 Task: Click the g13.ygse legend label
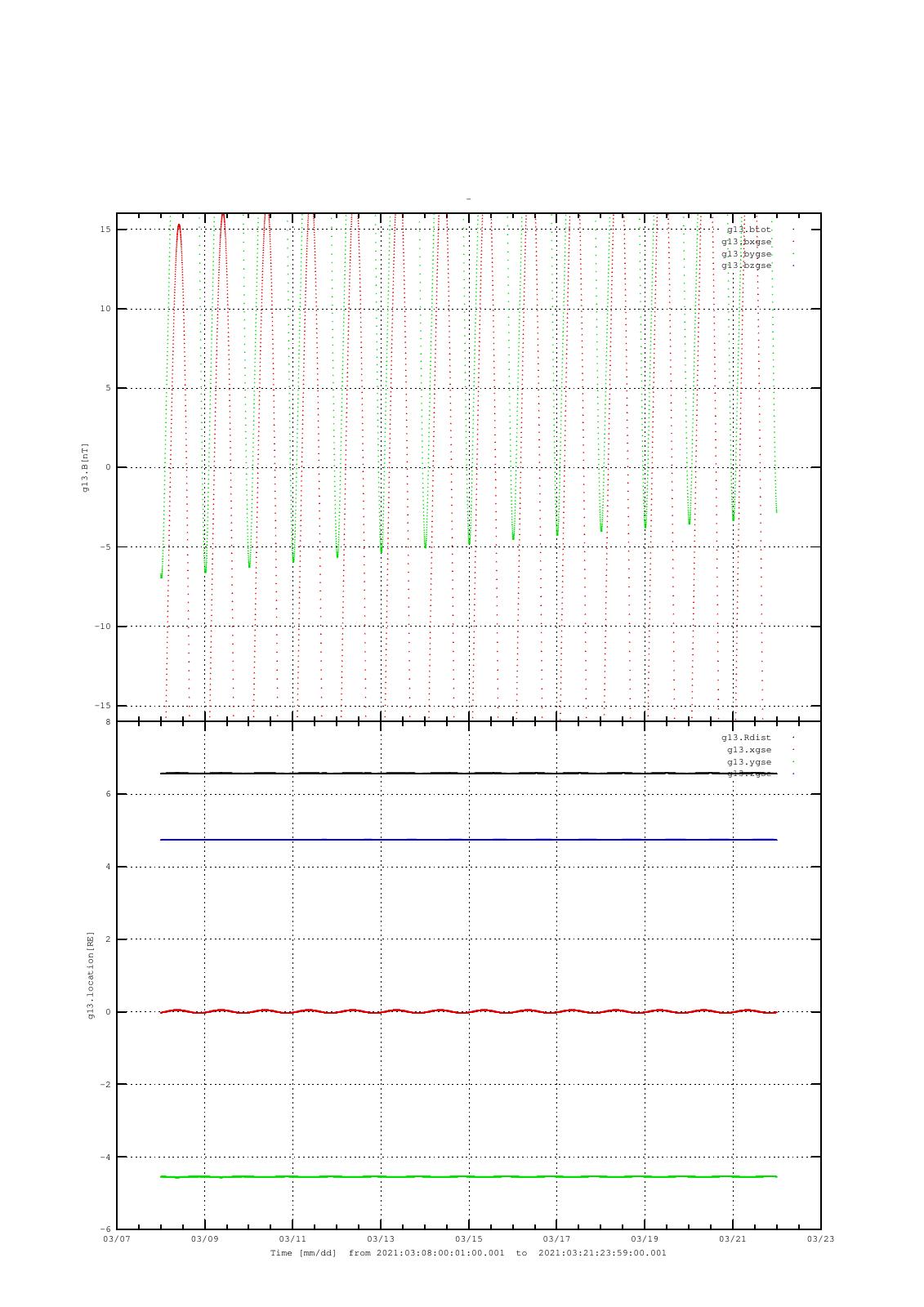click(748, 762)
